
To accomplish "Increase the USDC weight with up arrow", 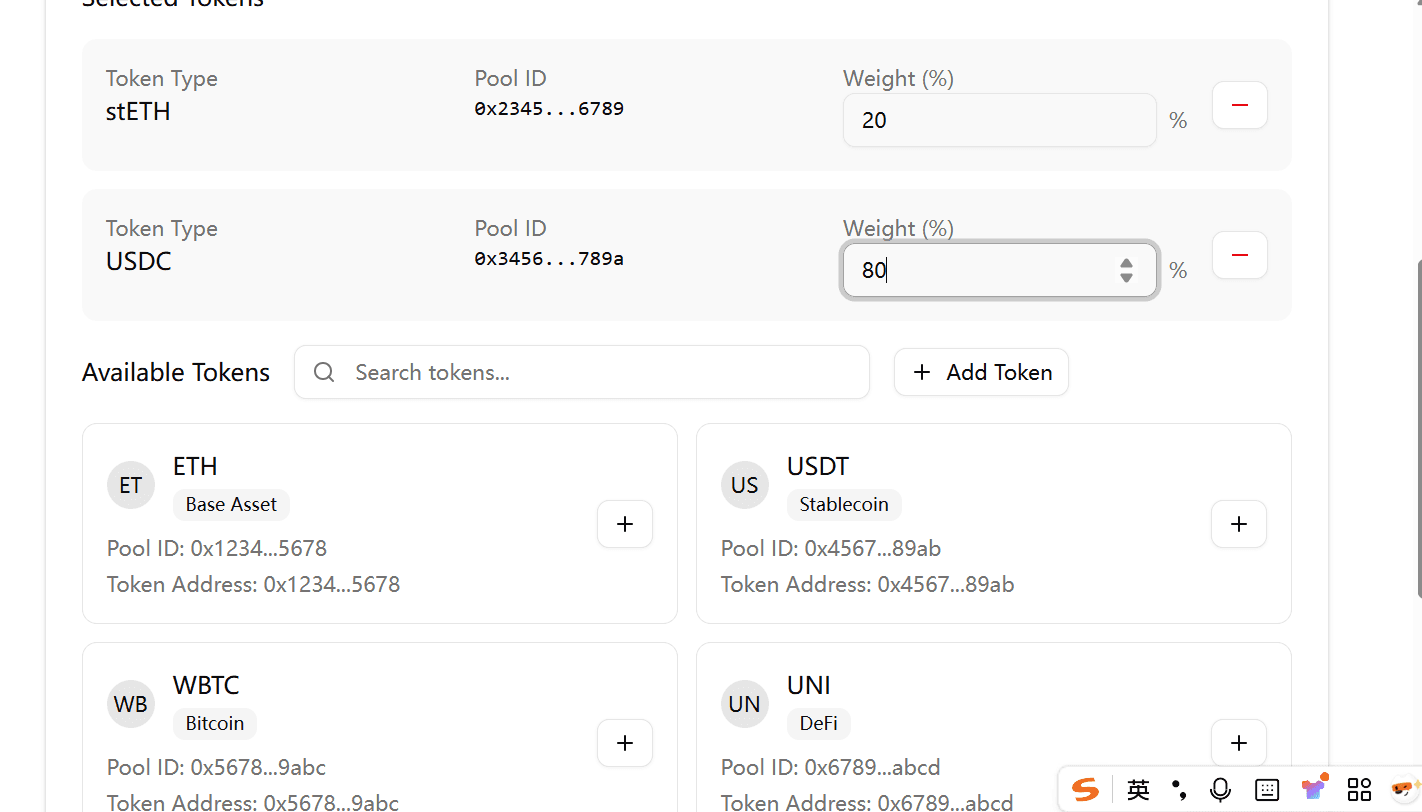I will tap(1126, 263).
